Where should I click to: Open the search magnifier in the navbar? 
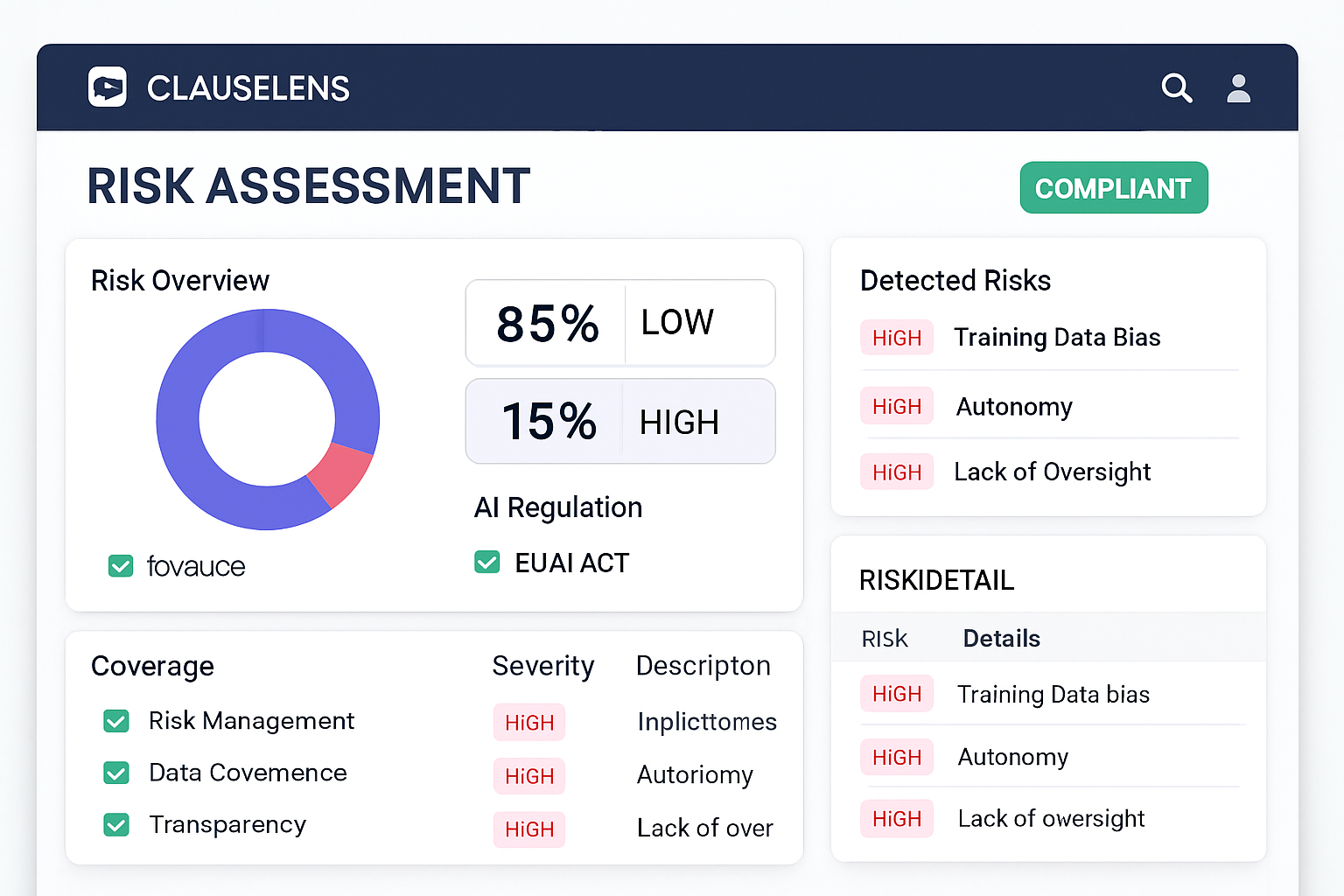pos(1177,87)
